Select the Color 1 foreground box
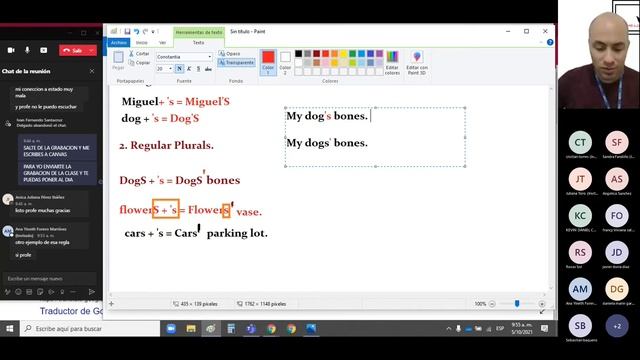 [268, 62]
